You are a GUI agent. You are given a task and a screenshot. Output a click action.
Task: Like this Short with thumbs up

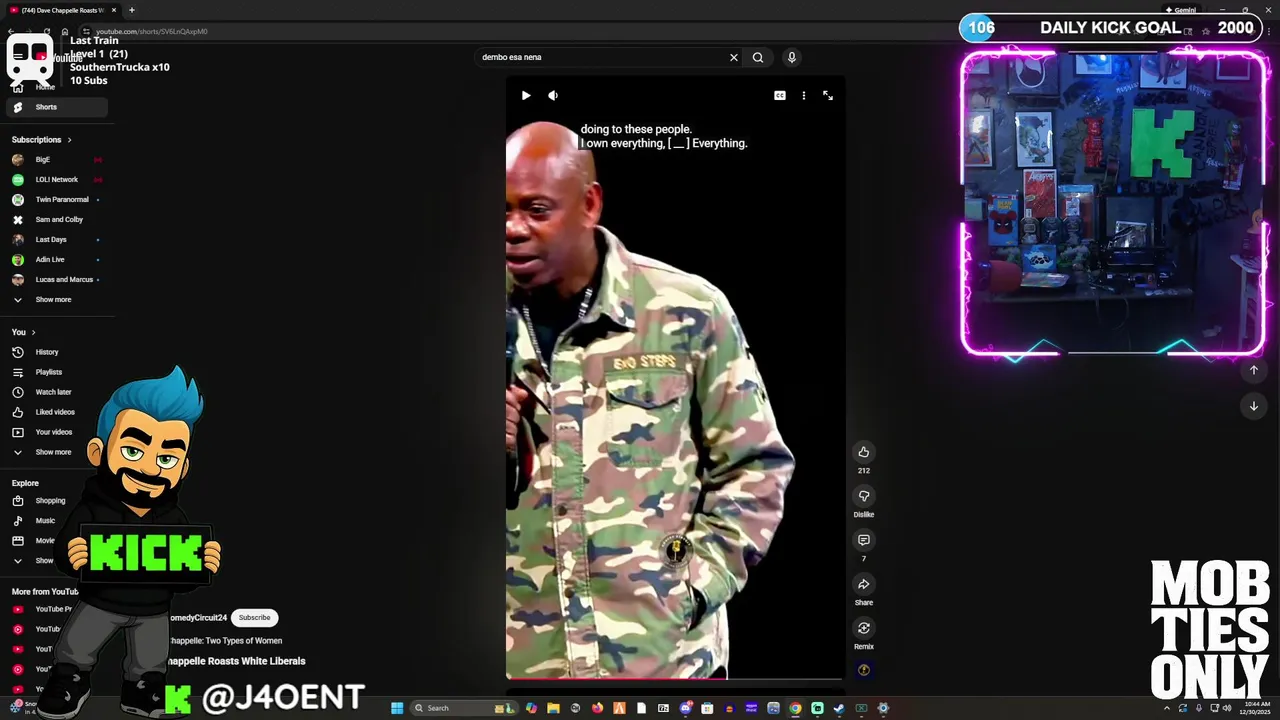point(864,452)
